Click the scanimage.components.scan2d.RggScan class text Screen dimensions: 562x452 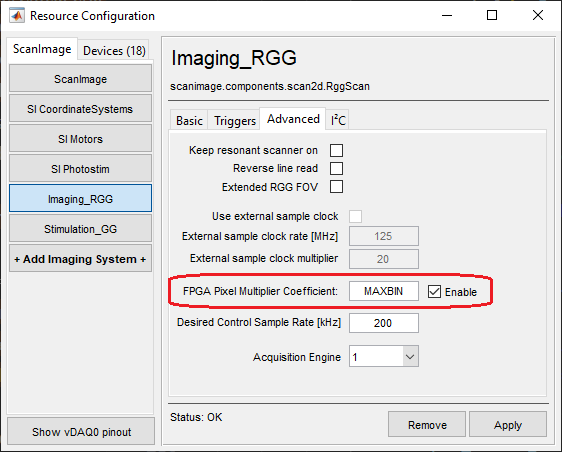pos(270,86)
